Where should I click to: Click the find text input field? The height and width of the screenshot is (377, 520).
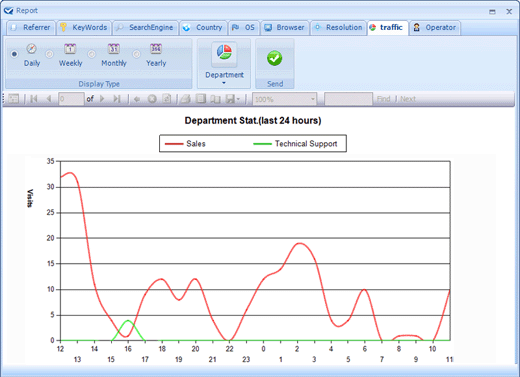click(x=348, y=99)
